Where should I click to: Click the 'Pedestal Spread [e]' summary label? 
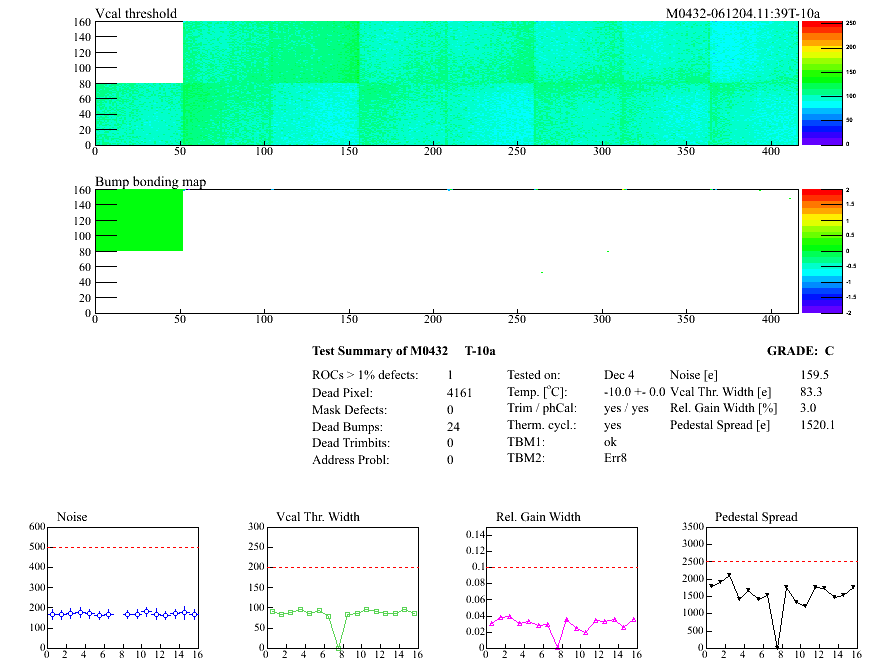click(x=720, y=425)
